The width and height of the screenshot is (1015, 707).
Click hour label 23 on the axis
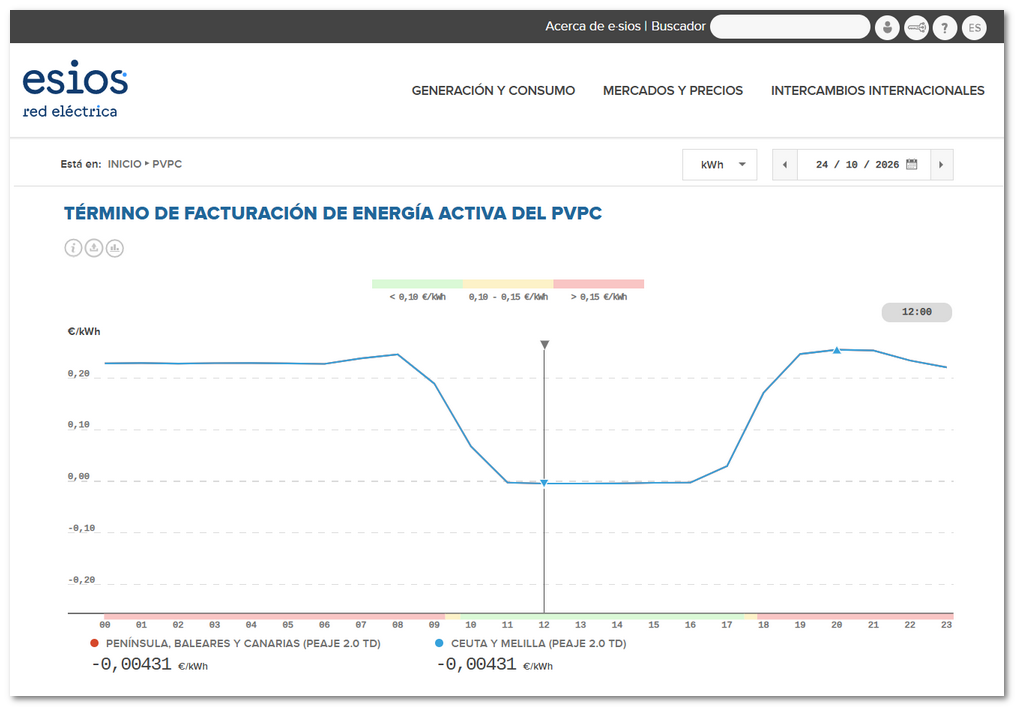coord(946,625)
